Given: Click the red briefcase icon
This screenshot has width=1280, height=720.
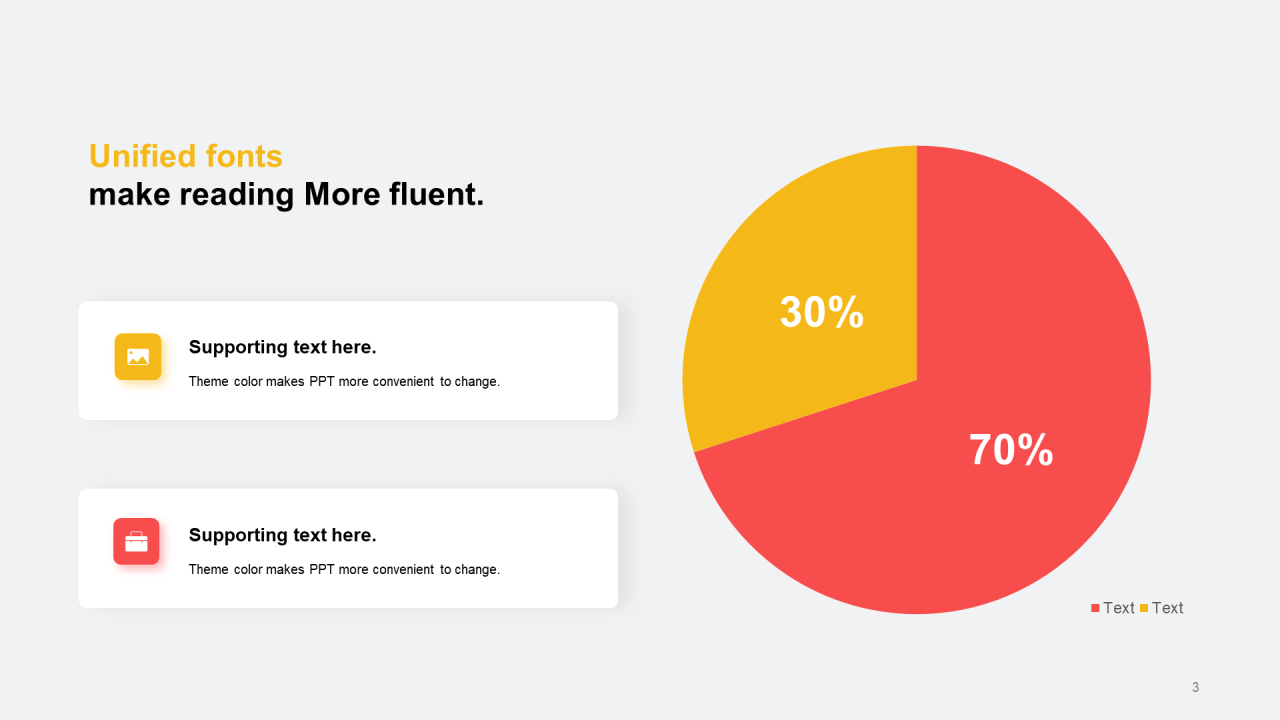Looking at the screenshot, I should 136,542.
